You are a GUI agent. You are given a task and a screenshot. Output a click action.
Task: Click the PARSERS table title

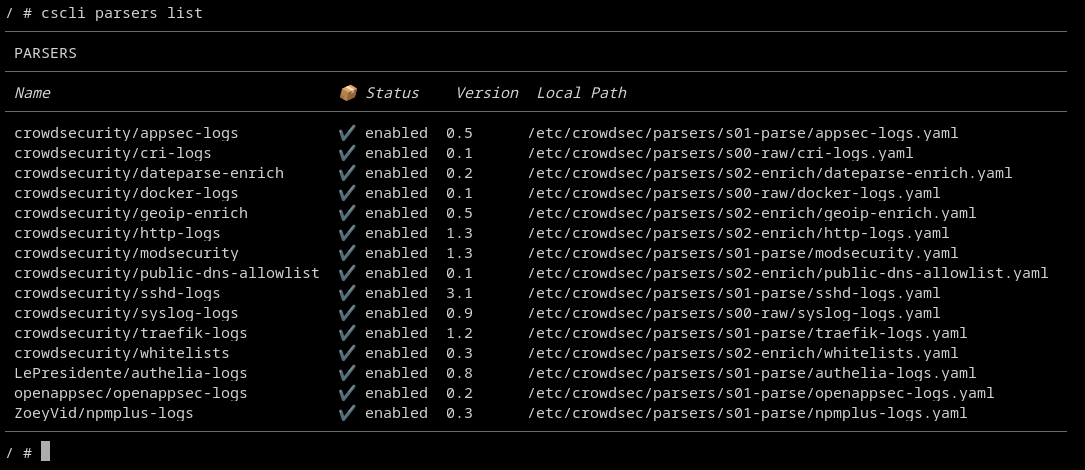pos(45,53)
